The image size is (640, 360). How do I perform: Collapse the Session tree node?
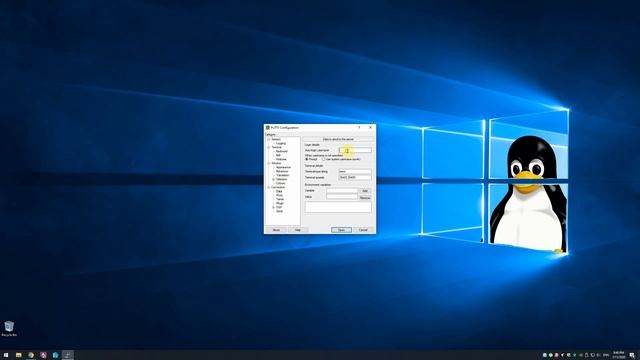point(269,139)
